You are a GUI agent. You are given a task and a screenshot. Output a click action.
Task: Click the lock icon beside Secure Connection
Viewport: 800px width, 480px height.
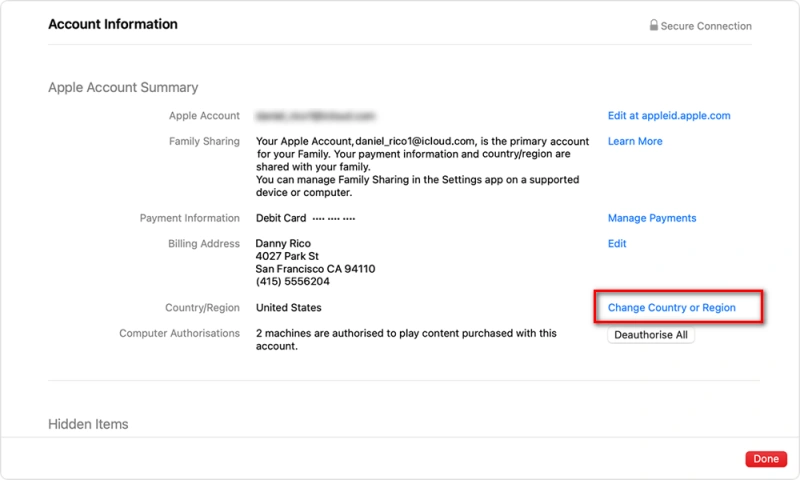click(x=653, y=26)
